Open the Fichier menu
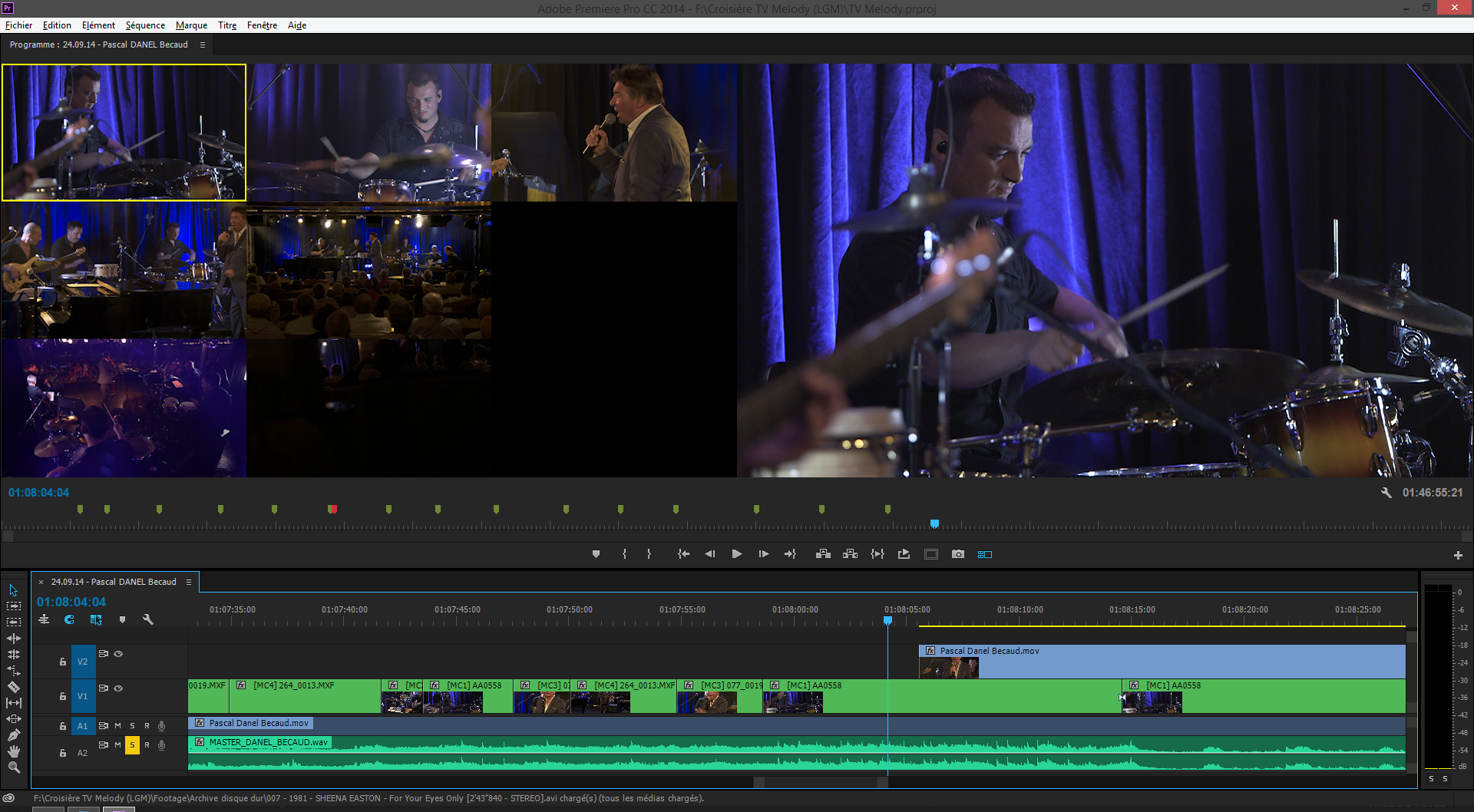Viewport: 1474px width, 812px height. coord(18,25)
